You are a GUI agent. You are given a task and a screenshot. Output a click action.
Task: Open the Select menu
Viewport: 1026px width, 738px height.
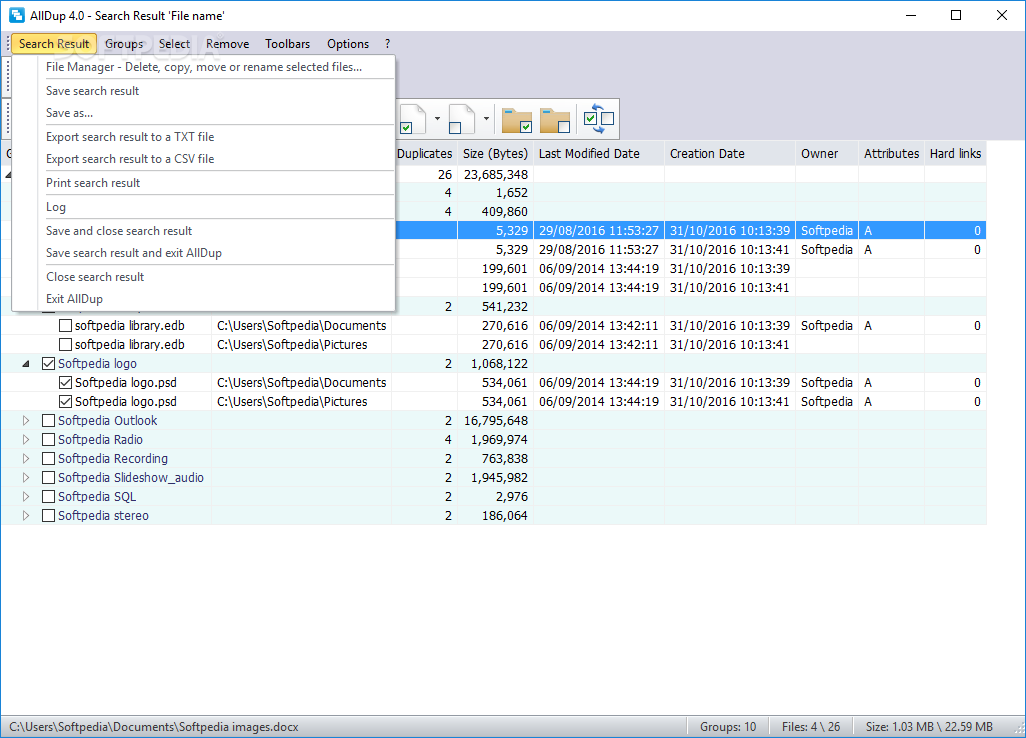point(174,44)
